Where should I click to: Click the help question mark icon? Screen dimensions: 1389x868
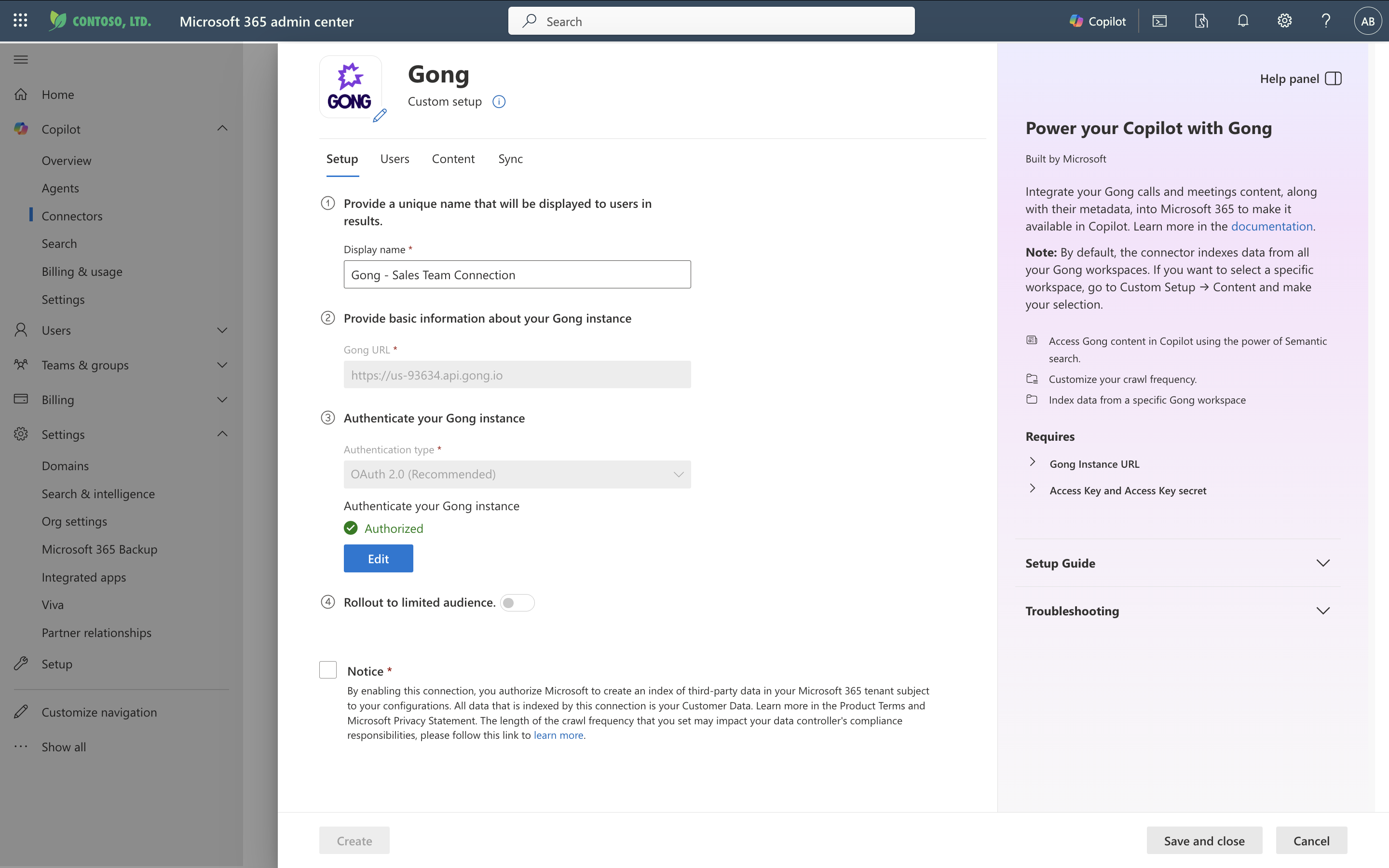pyautogui.click(x=1326, y=21)
